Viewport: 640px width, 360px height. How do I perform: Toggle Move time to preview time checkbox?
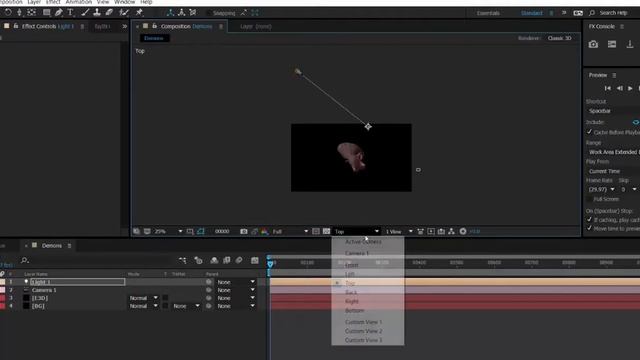tap(589, 228)
